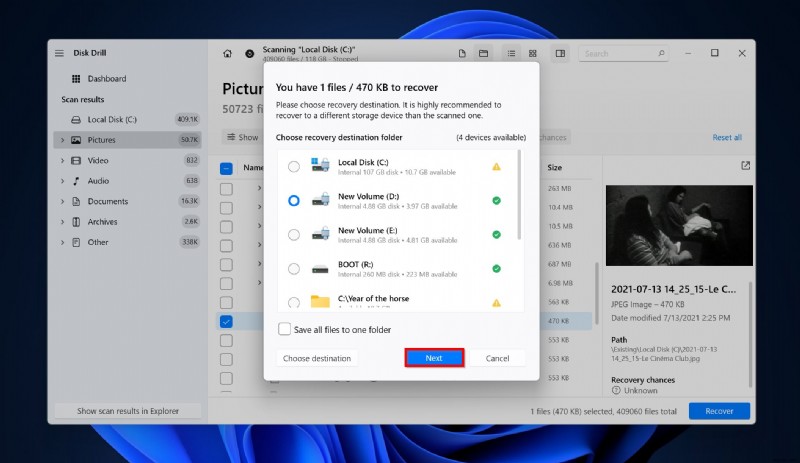Select list view layout icon
This screenshot has height=463, width=800.
(511, 54)
